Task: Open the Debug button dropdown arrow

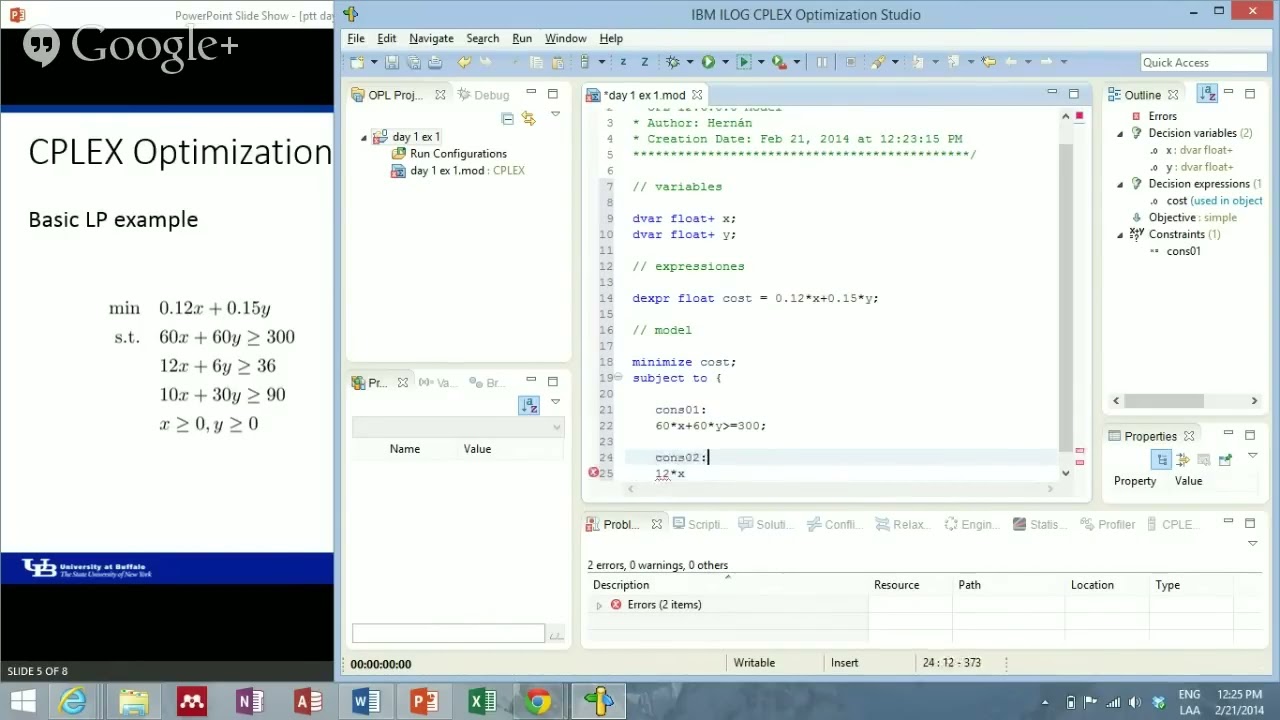Action: (x=689, y=62)
